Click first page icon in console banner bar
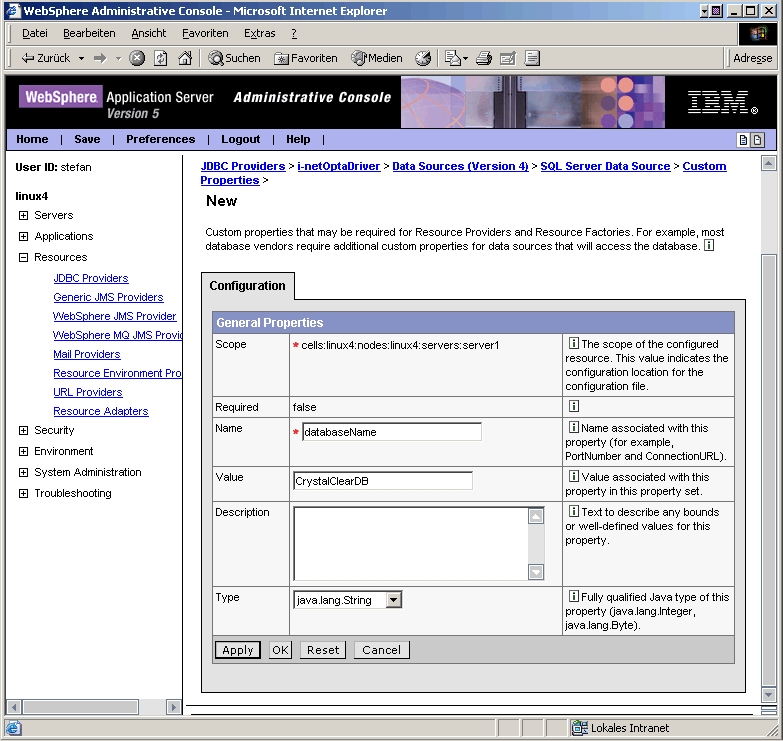783x741 pixels. (x=743, y=140)
